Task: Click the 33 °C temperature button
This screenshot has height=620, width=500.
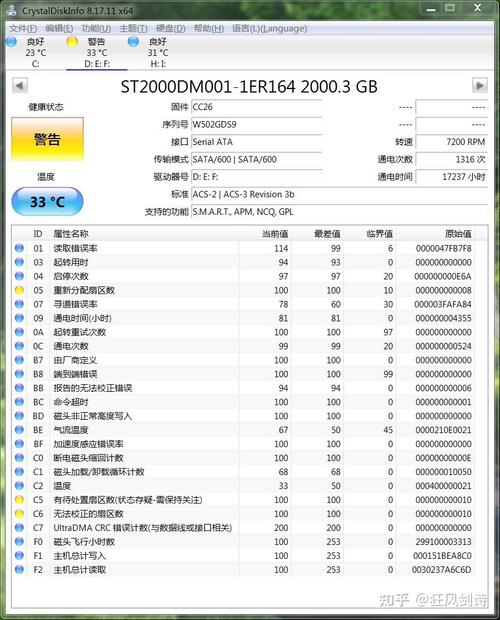Action: click(47, 202)
